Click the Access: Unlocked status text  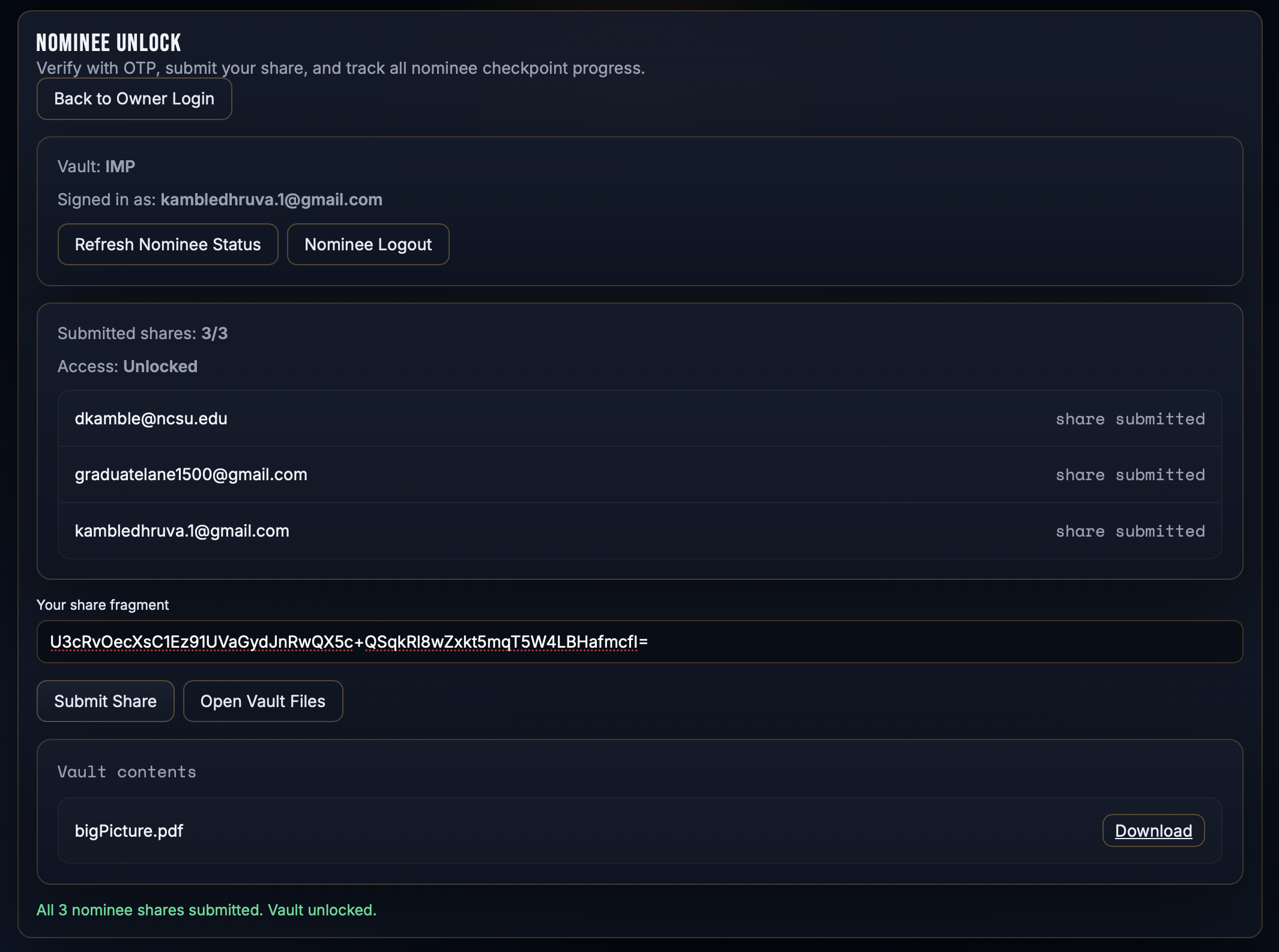[127, 366]
